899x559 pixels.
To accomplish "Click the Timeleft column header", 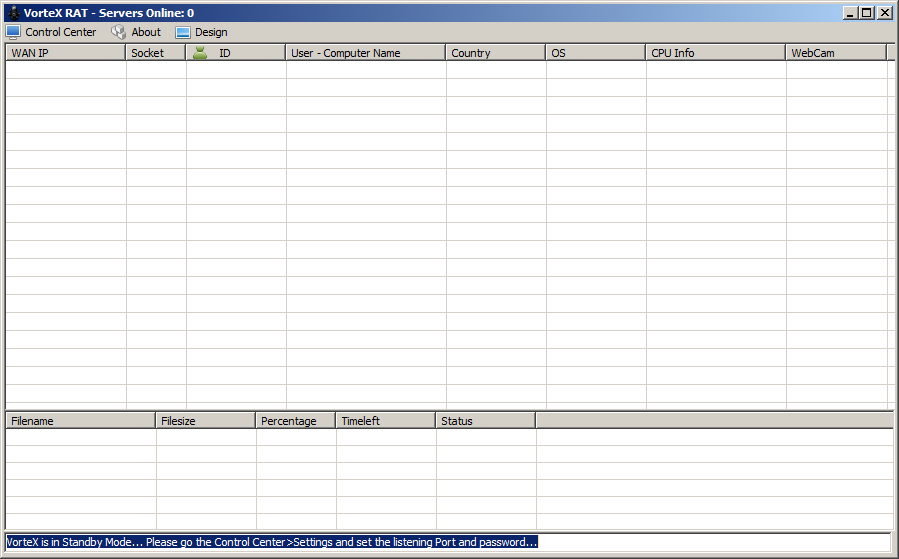I will (385, 421).
